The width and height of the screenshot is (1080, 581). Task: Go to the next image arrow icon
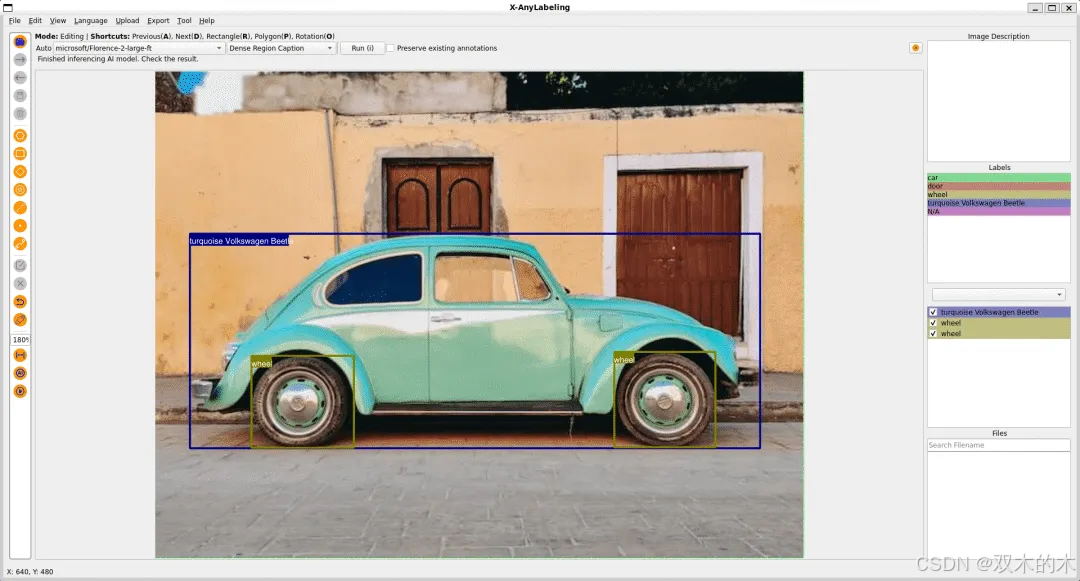coord(20,60)
